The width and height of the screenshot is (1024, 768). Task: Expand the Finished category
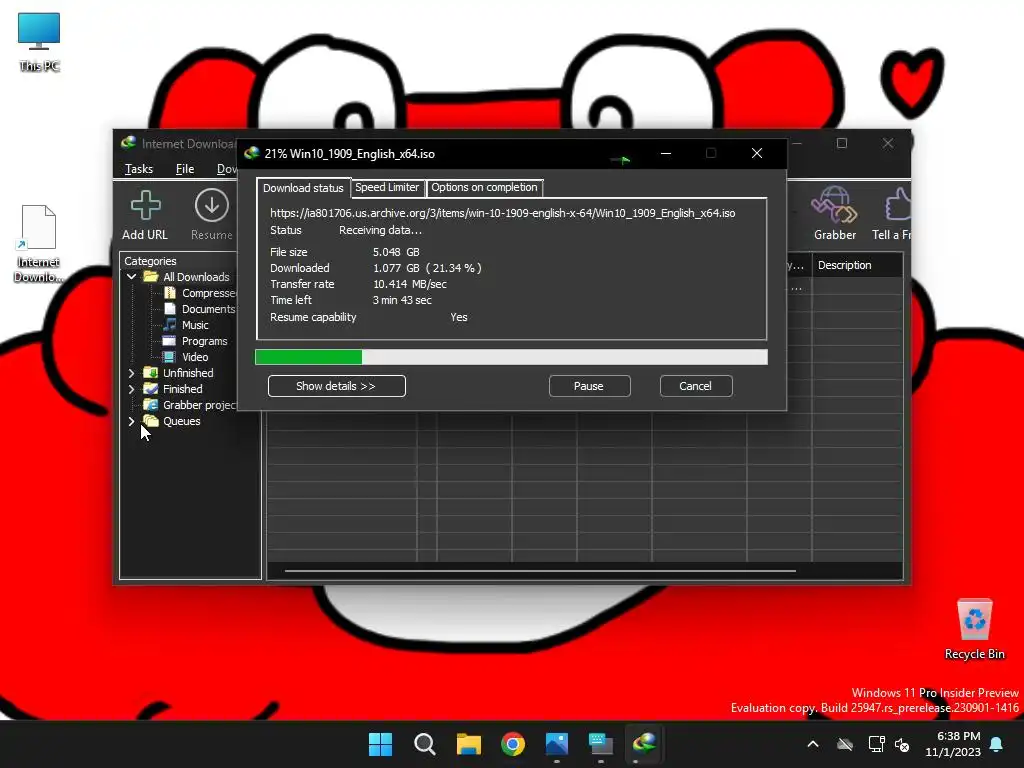tap(131, 389)
